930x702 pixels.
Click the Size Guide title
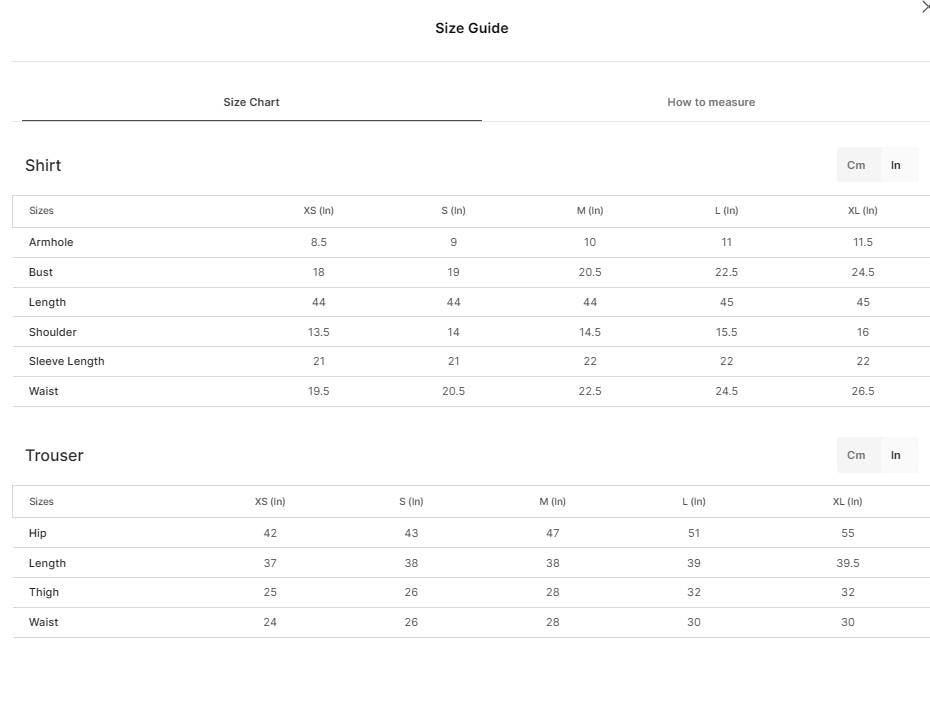pyautogui.click(x=472, y=28)
